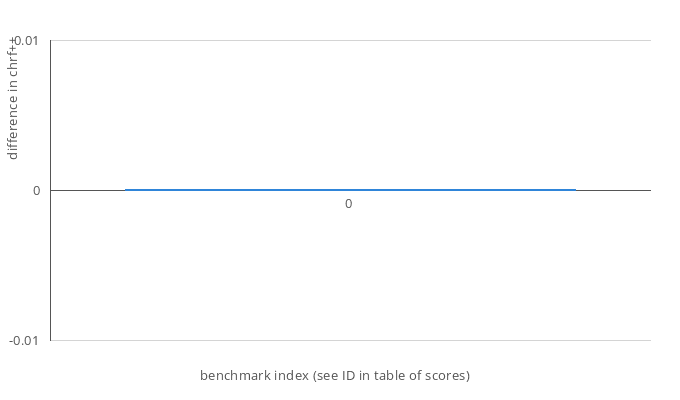Click the y-axis title 'difference in chrf++'
Viewport: 680px width, 400px height.
[13, 98]
